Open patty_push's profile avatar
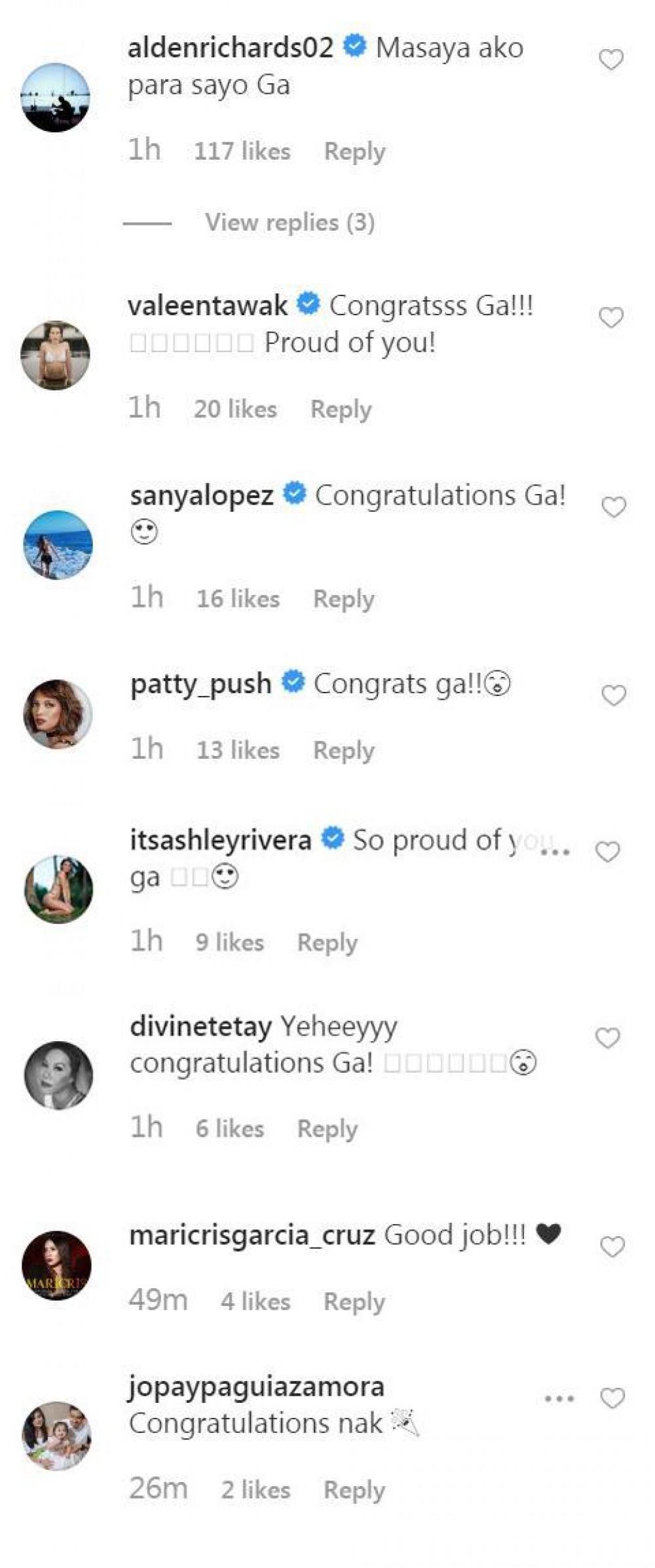Image resolution: width=655 pixels, height=1568 pixels. (58, 714)
